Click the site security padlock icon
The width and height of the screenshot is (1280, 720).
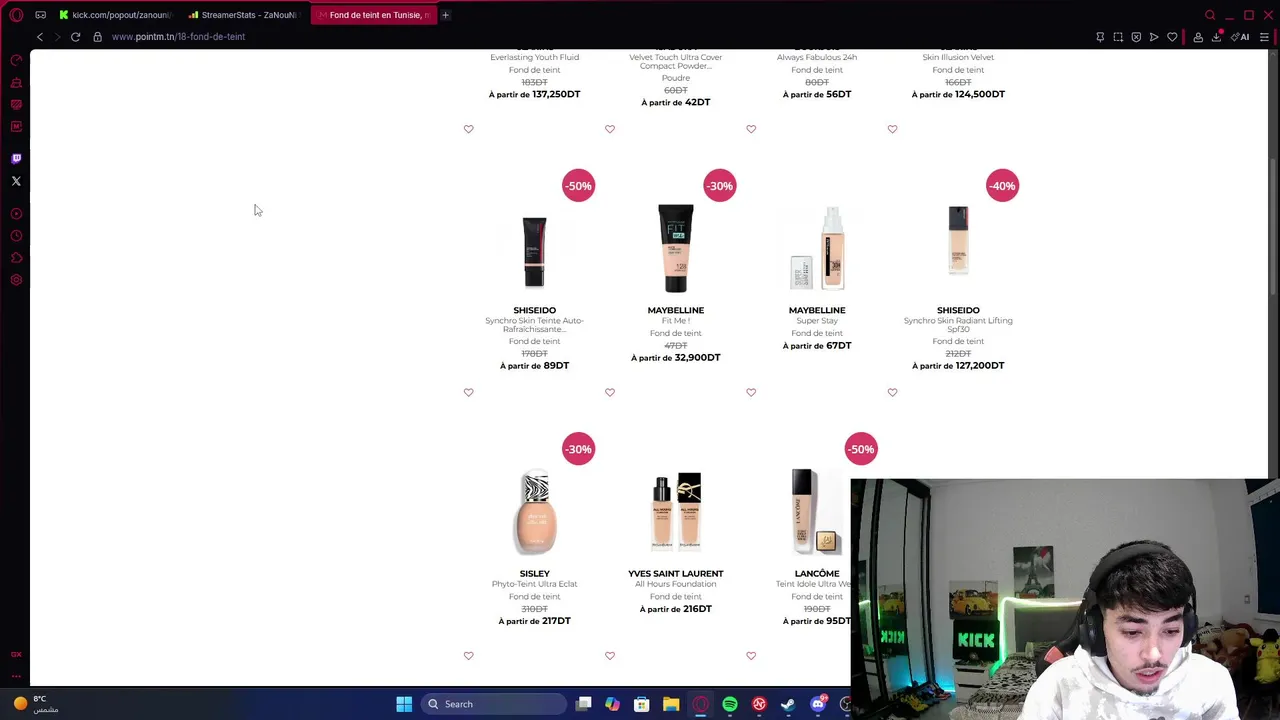97,37
